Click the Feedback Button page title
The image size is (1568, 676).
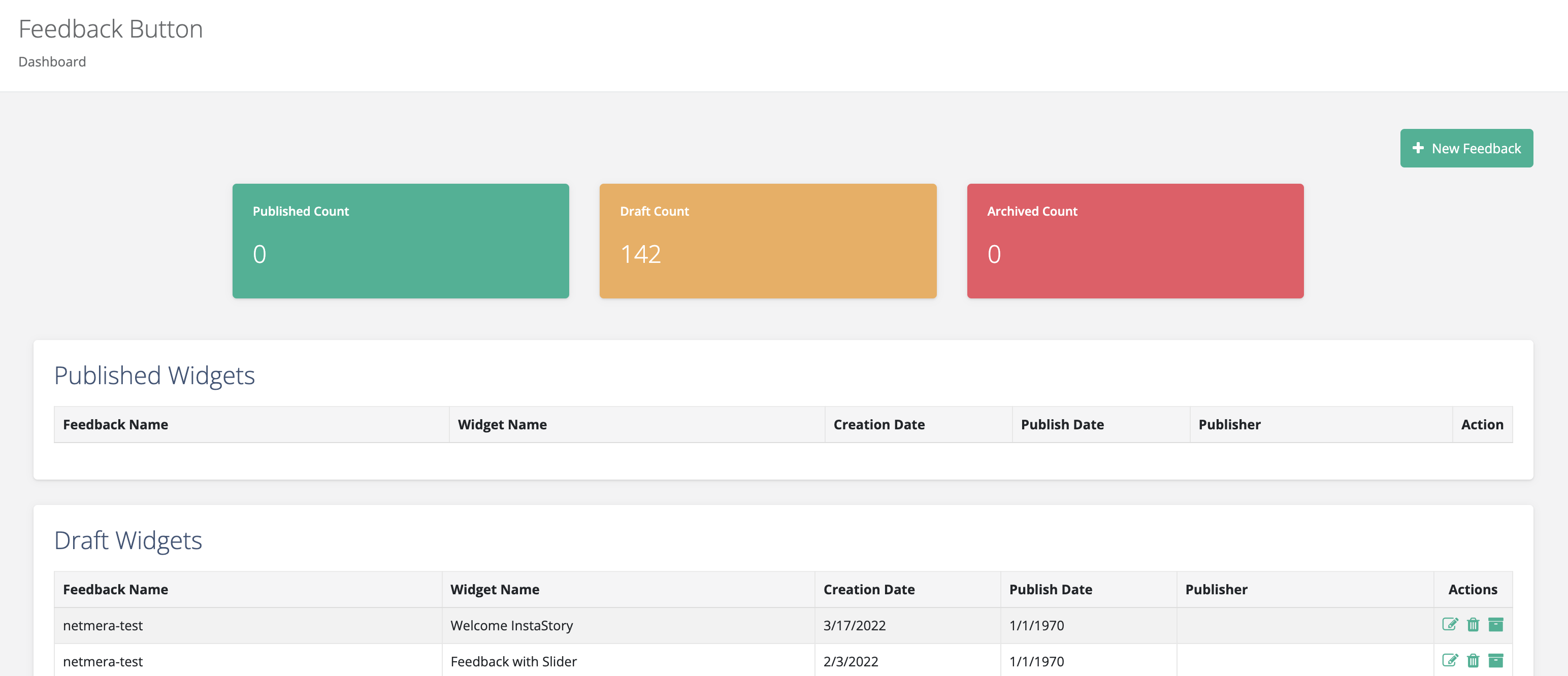[111, 28]
